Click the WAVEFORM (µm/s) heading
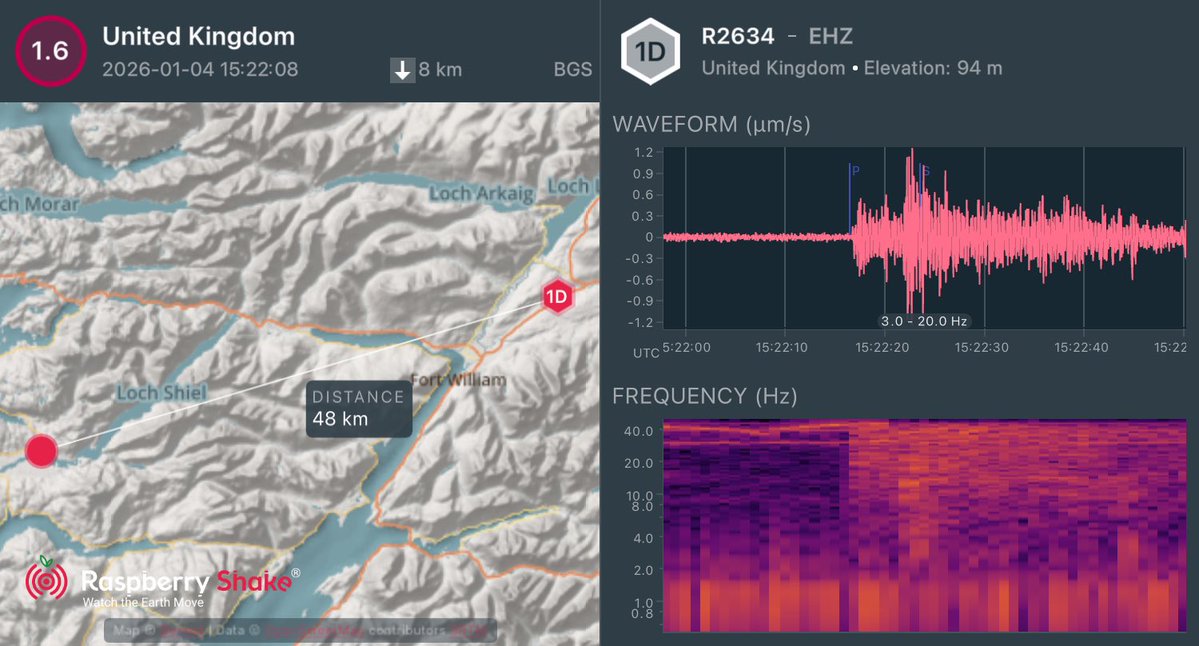Screen dimensions: 1199x646 711,124
